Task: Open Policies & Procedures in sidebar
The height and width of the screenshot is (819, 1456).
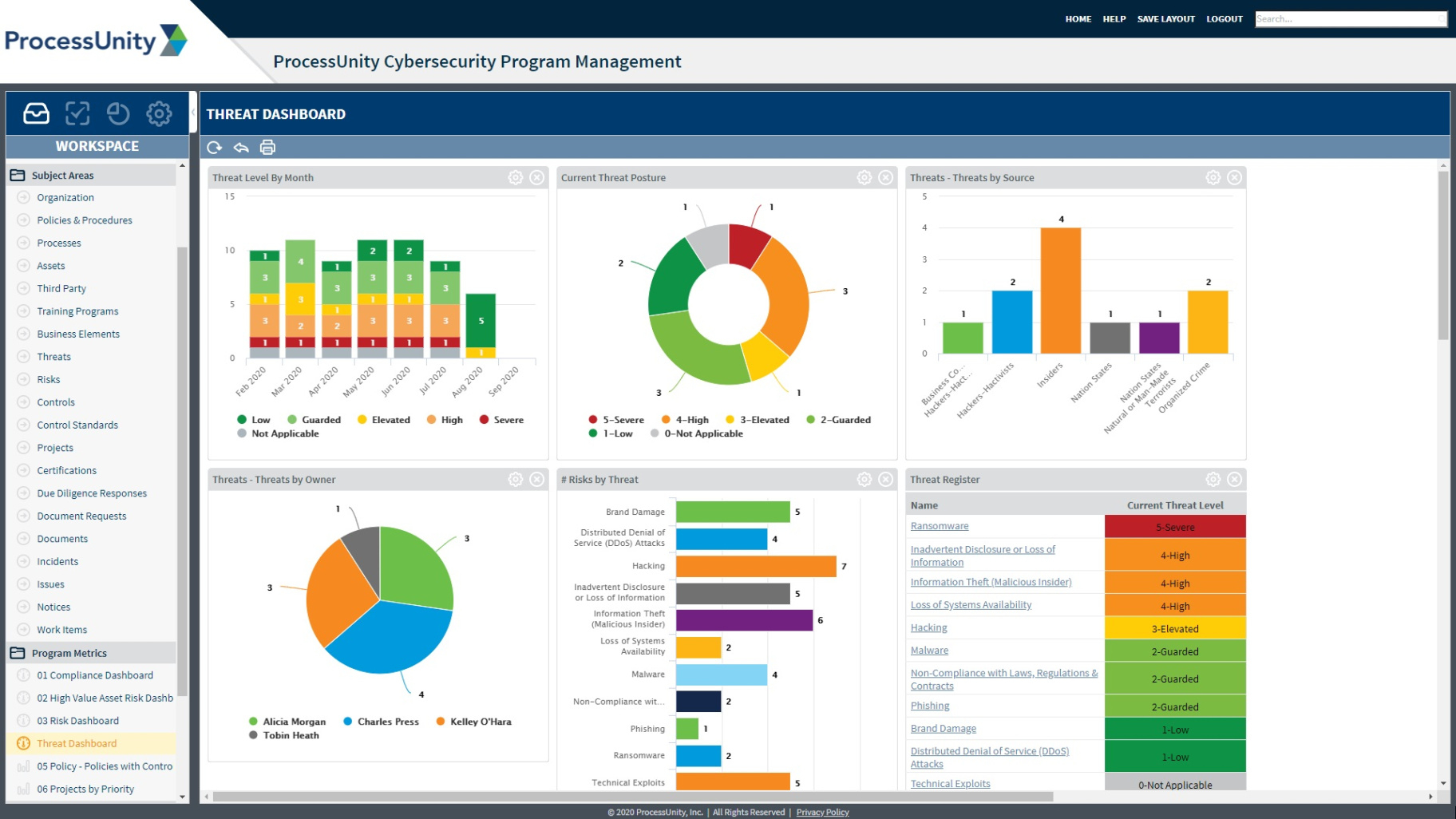Action: 85,220
